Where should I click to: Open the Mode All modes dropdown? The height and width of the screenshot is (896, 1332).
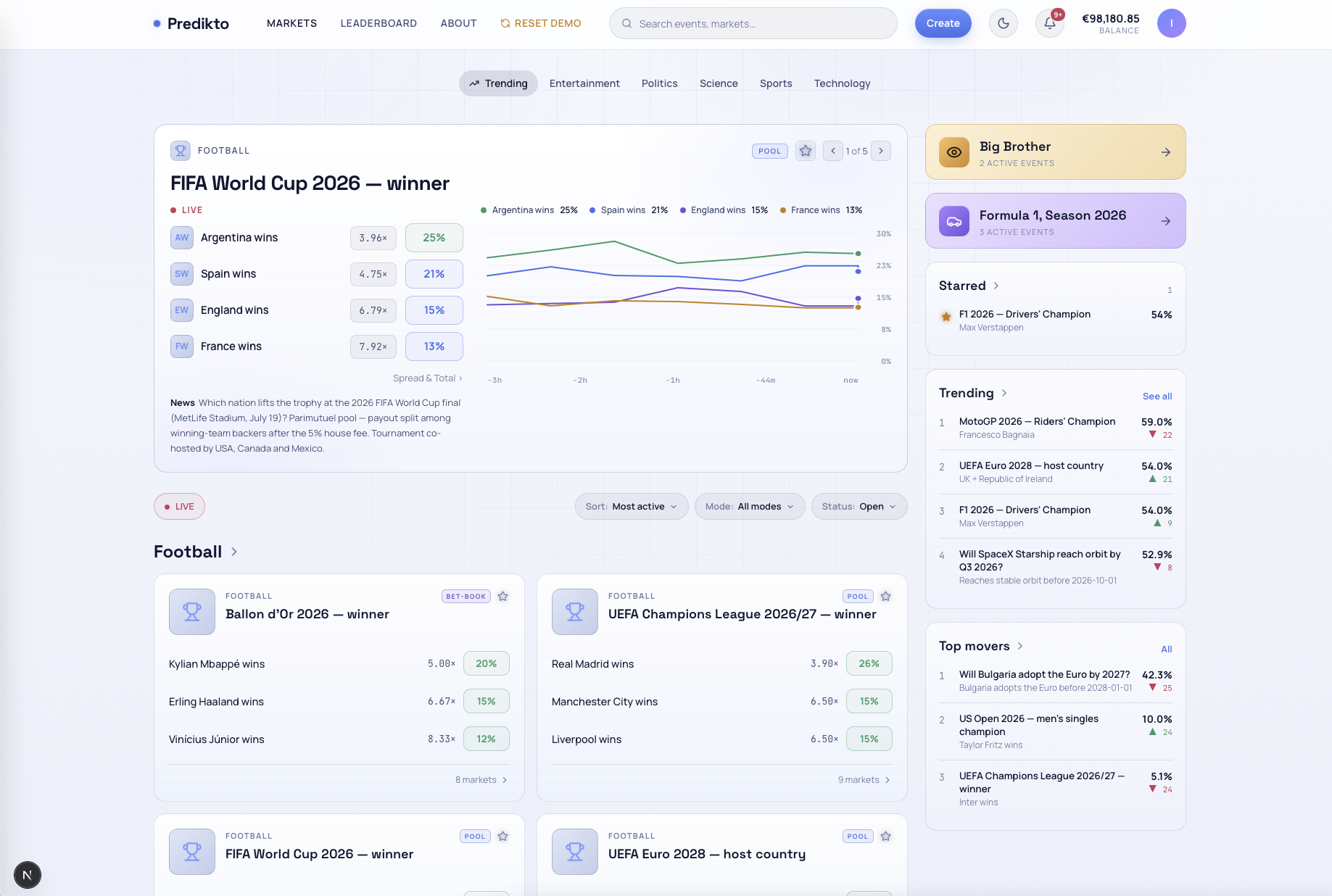point(750,507)
